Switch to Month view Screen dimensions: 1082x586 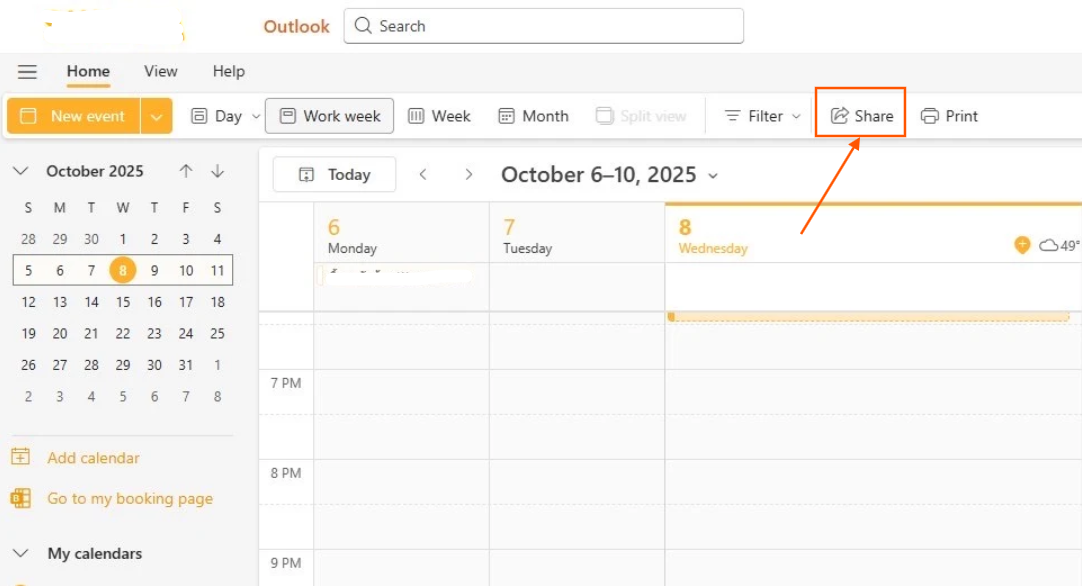534,116
